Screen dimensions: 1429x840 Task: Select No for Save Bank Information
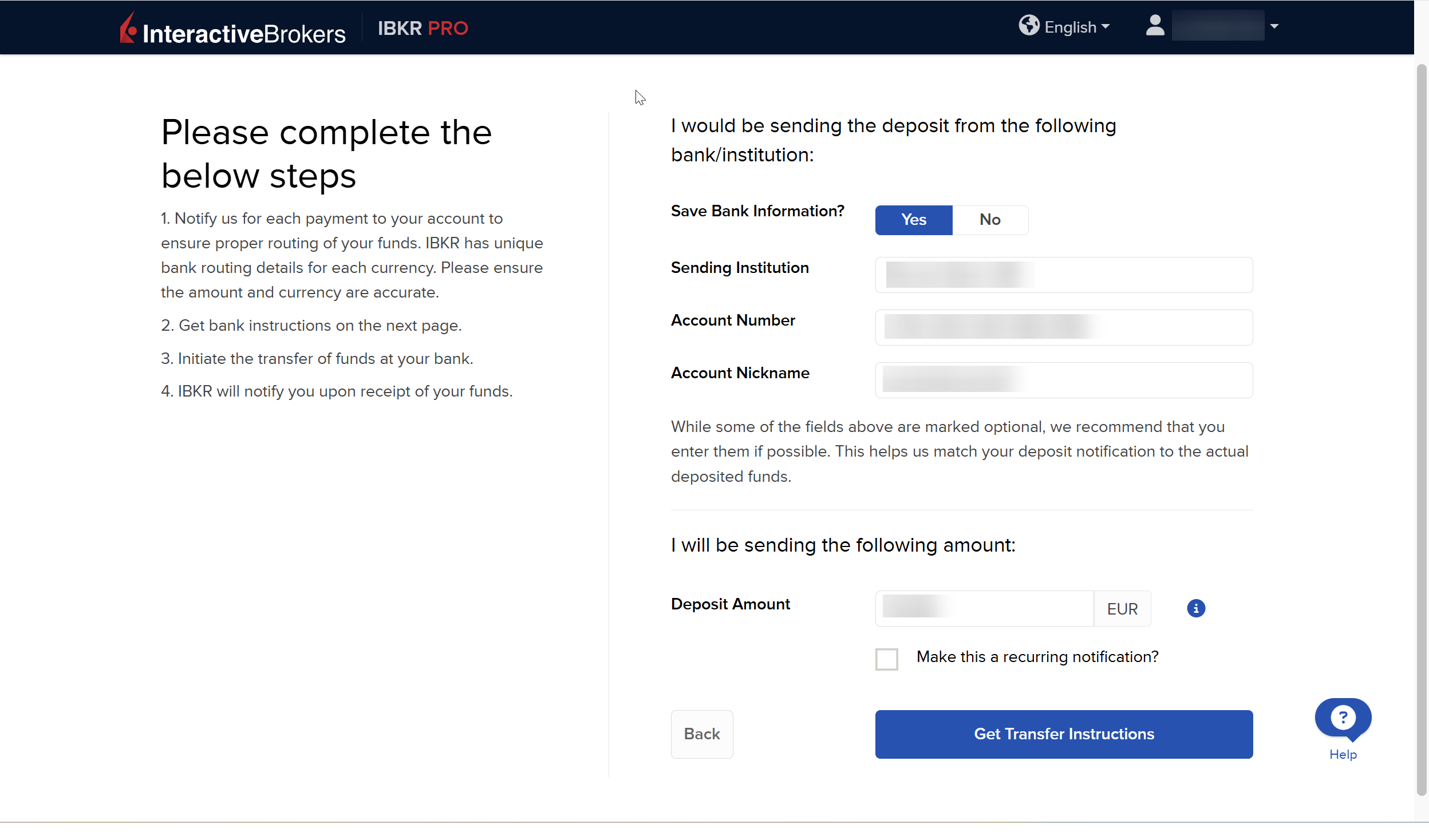click(x=989, y=220)
